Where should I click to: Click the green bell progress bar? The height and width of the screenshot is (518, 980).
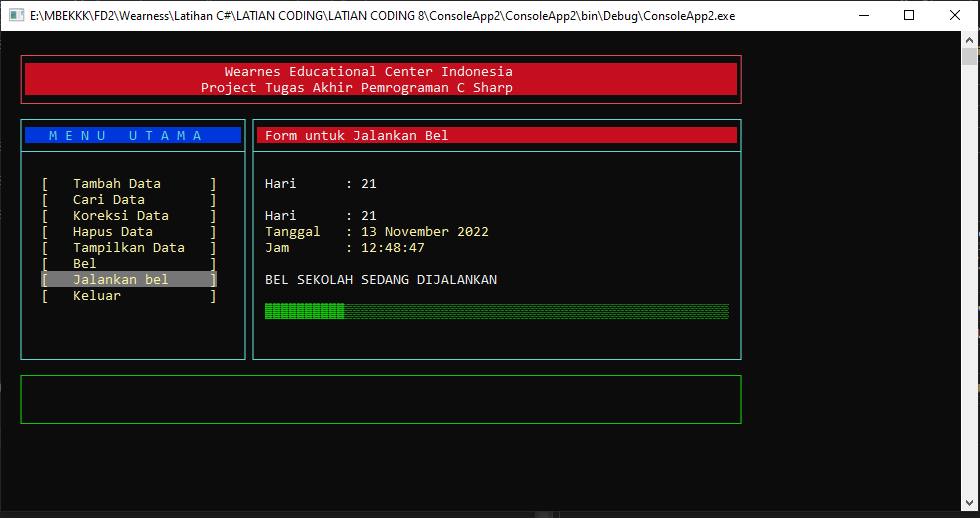pos(496,311)
